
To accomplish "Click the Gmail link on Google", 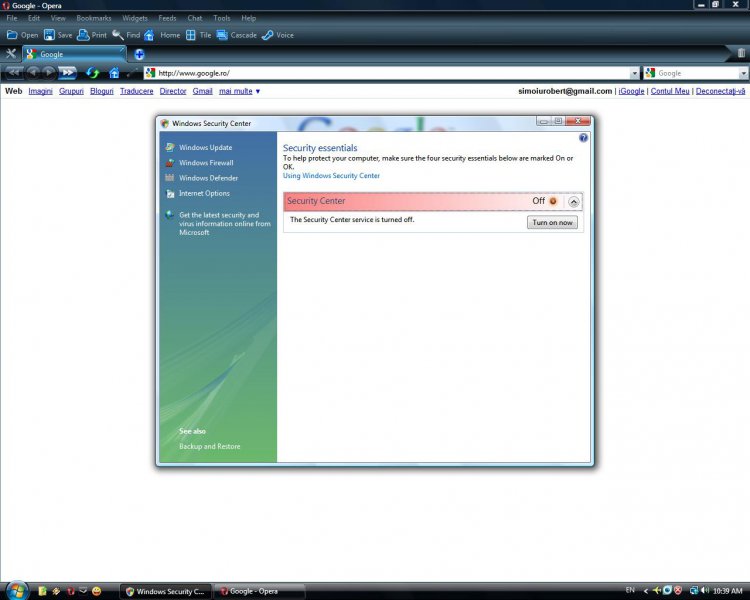I will coord(202,91).
